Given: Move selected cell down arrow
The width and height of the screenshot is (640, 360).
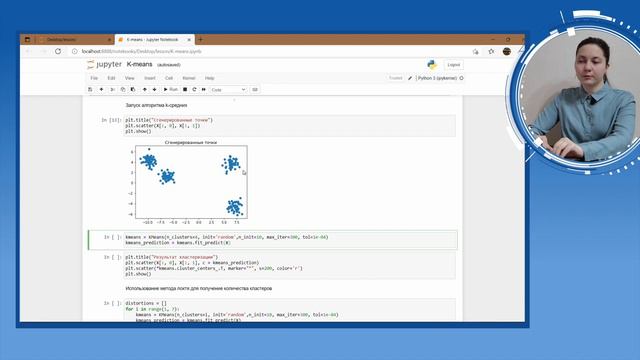Looking at the screenshot, I should (154, 89).
